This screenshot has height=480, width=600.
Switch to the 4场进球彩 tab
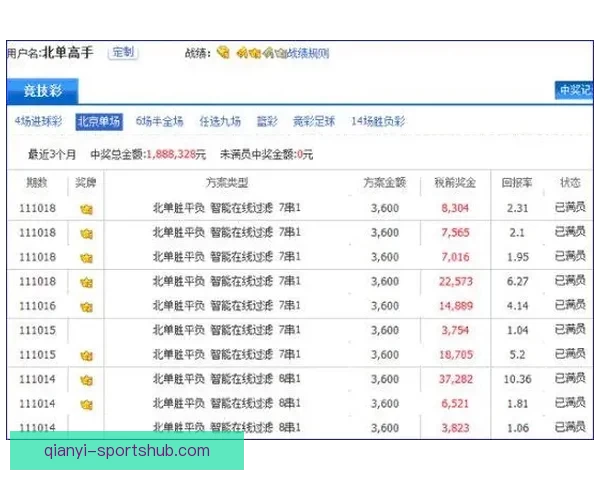(x=38, y=121)
